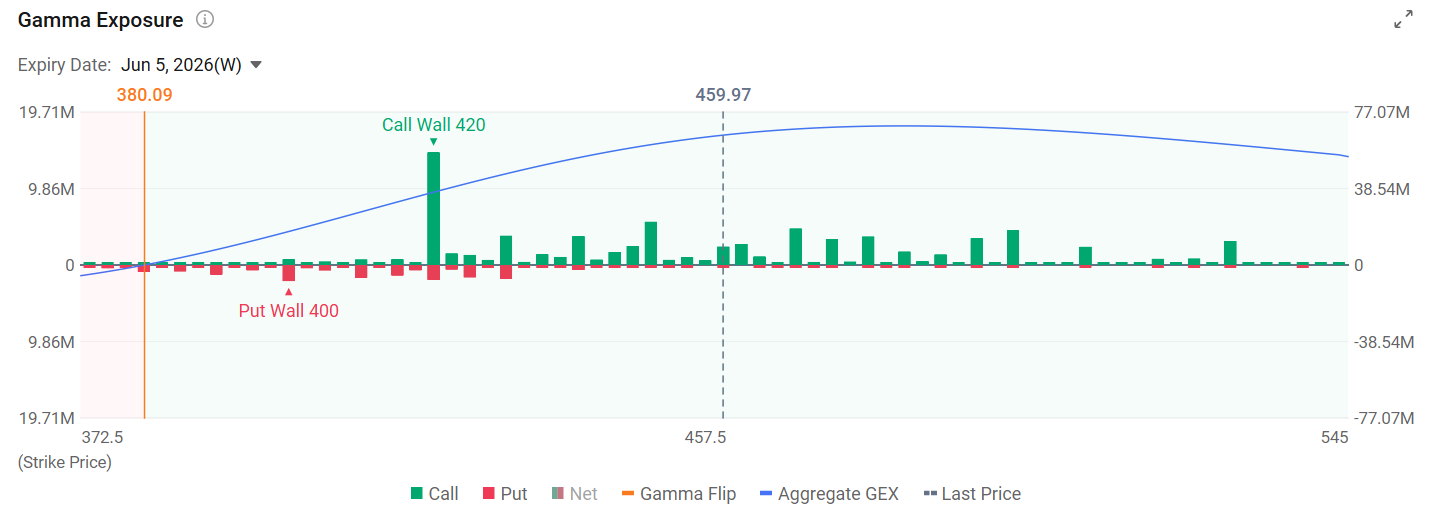Click the red Put legend color square
1429x511 pixels.
[x=489, y=494]
